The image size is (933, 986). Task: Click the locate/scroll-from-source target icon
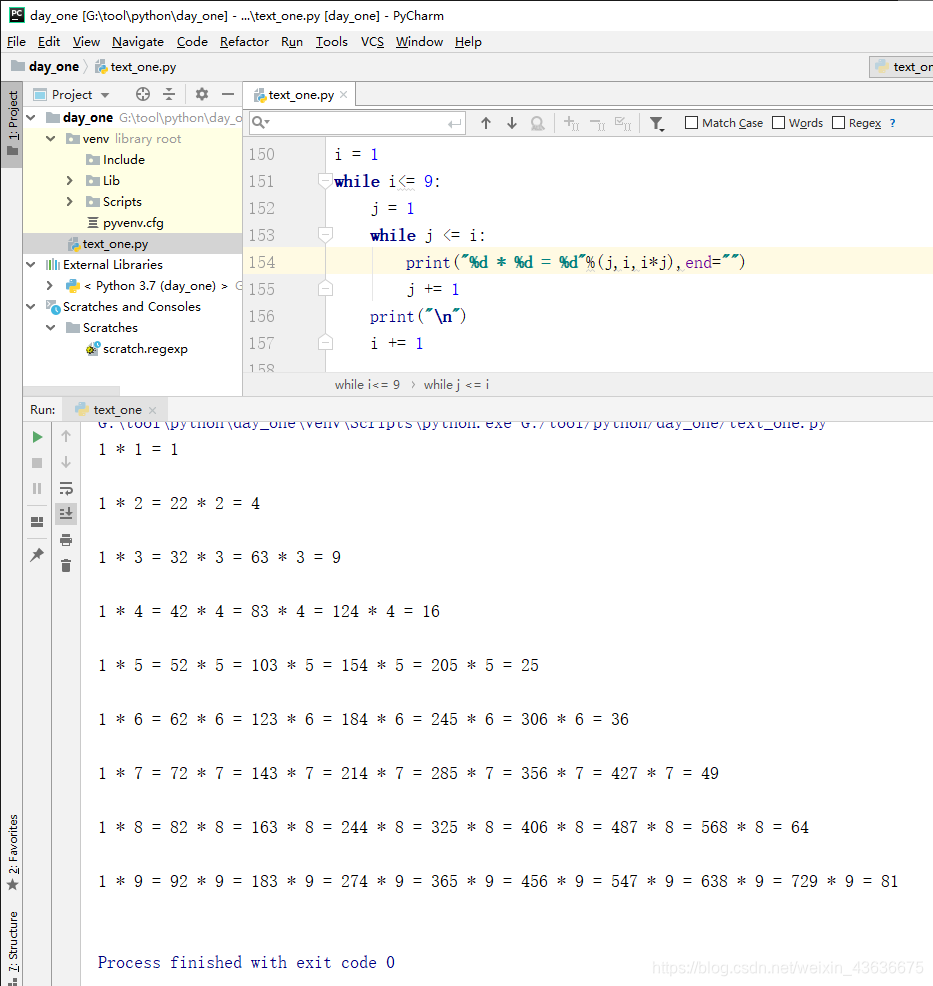[143, 94]
